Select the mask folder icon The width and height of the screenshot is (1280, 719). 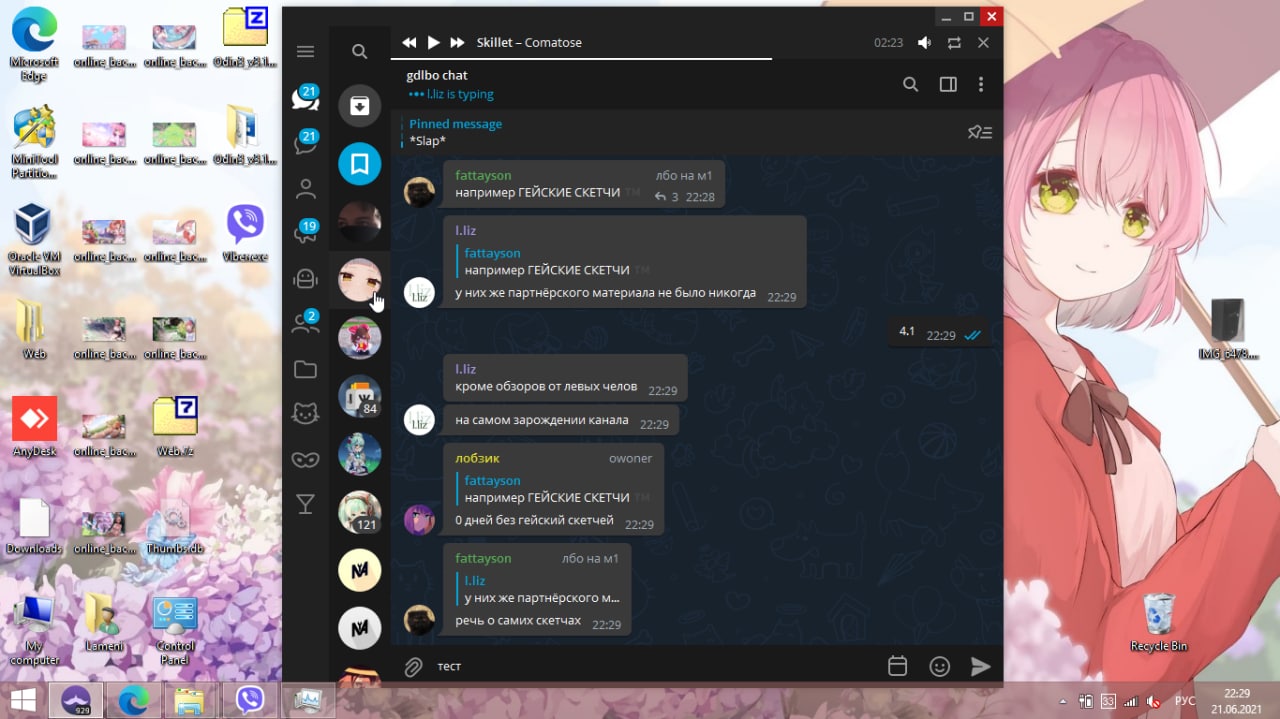[x=305, y=460]
